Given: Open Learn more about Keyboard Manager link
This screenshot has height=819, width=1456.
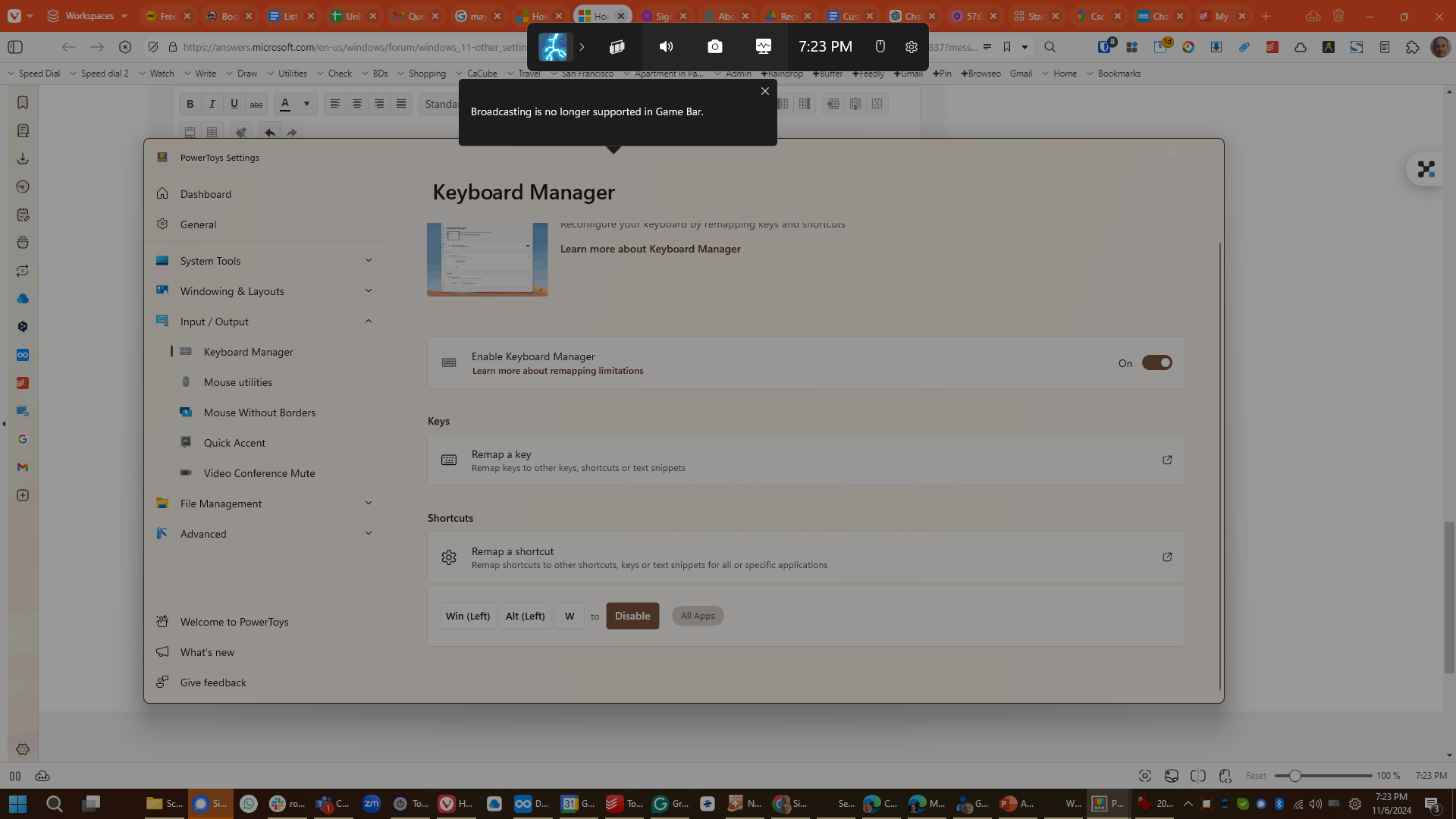Looking at the screenshot, I should 650,249.
